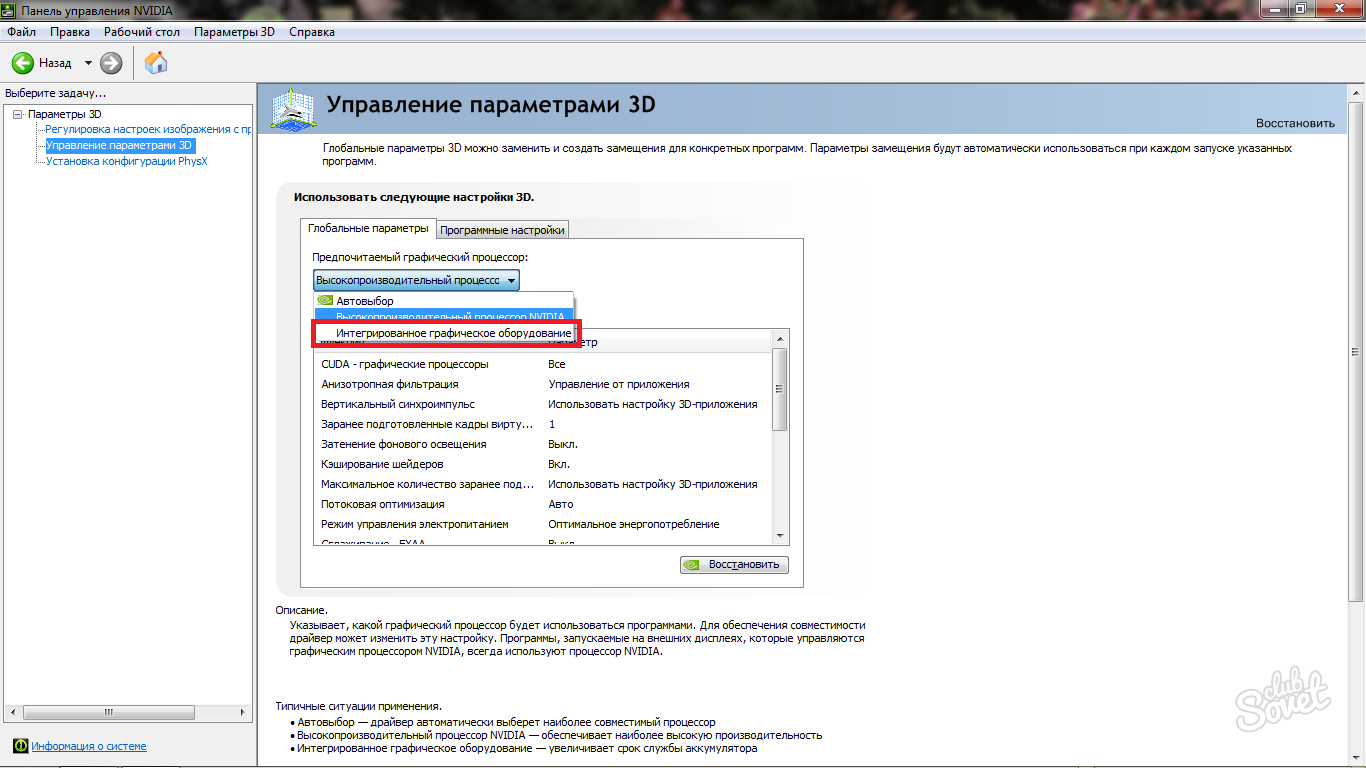Open Информация о системе link
Screen dimensions: 1366x768
88,746
